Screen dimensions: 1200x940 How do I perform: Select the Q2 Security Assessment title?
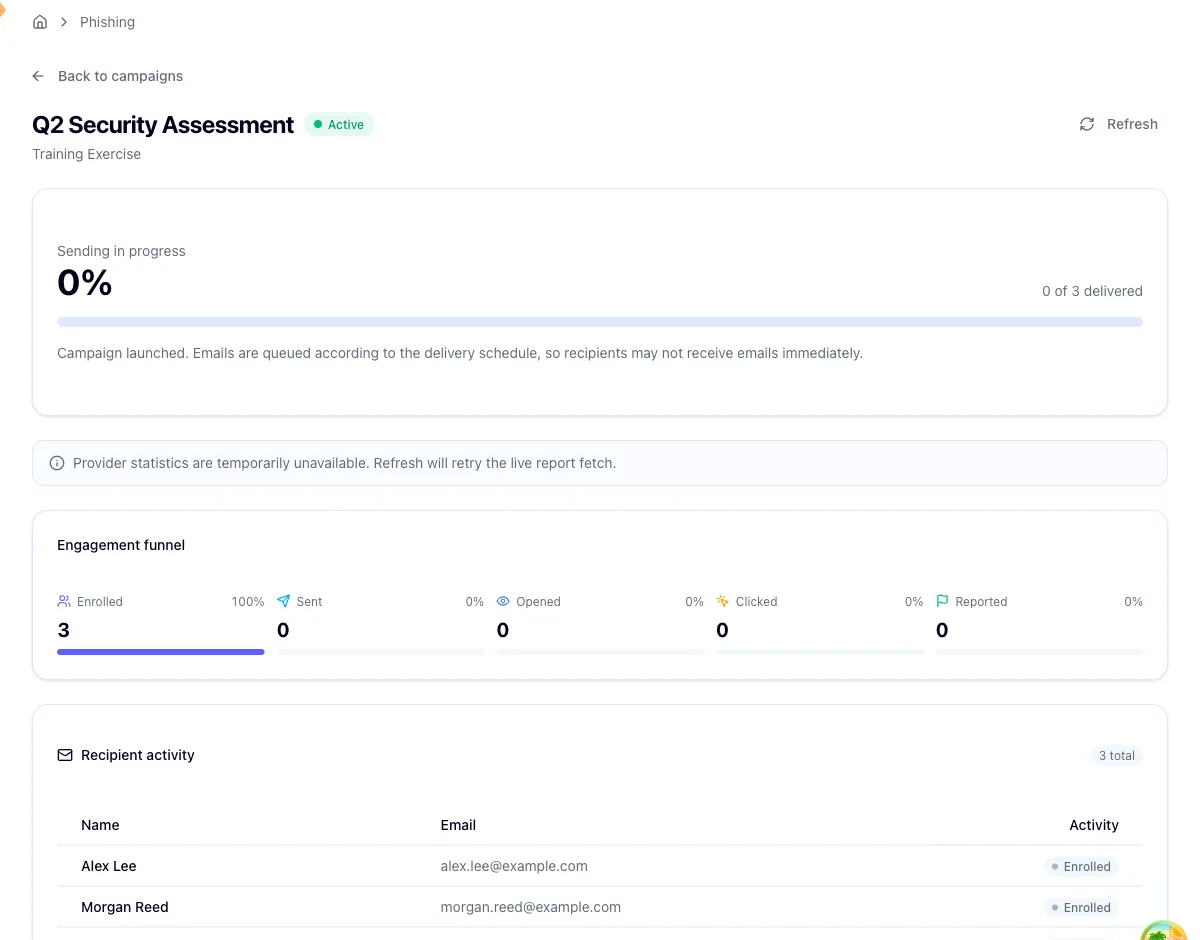click(163, 125)
